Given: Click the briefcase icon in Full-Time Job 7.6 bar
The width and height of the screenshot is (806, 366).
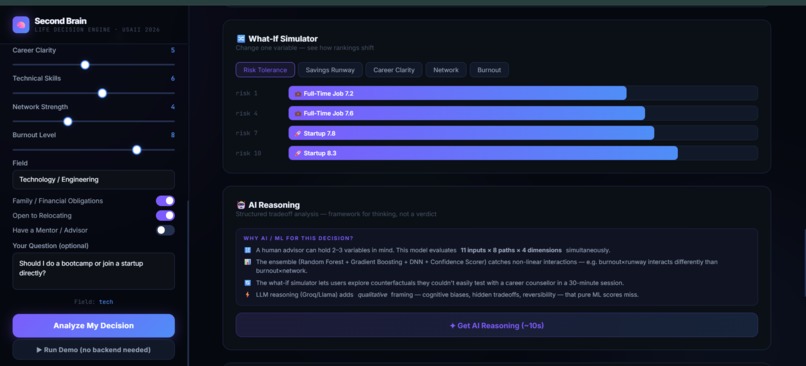Looking at the screenshot, I should (x=298, y=113).
